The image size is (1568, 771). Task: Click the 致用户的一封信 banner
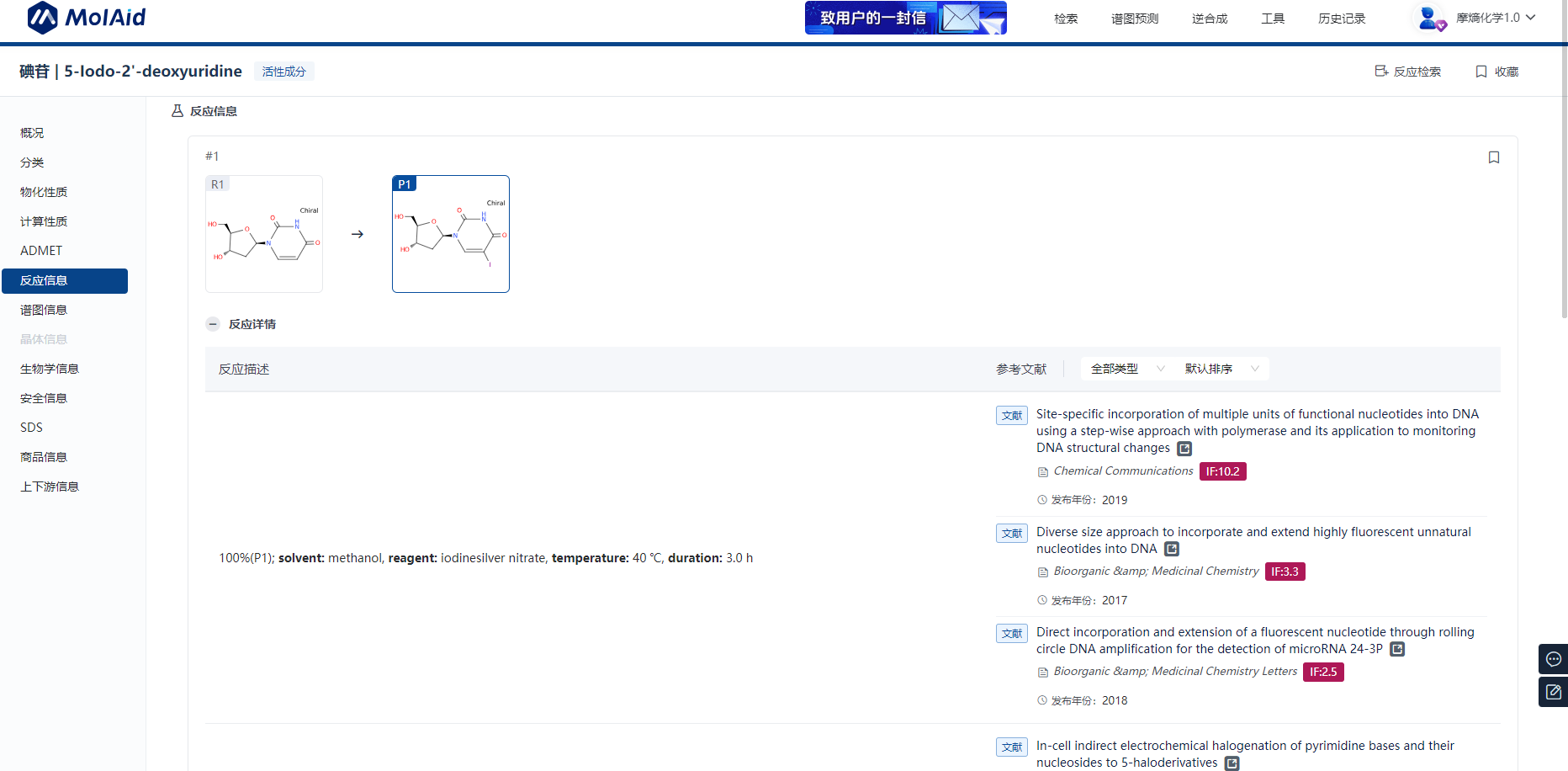(x=905, y=18)
